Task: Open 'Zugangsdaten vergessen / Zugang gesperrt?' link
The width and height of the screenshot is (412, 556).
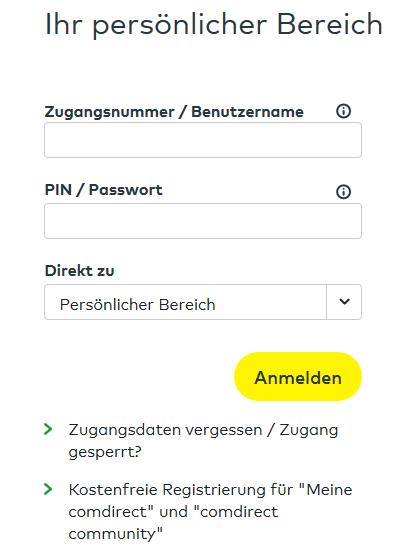Action: (203, 440)
